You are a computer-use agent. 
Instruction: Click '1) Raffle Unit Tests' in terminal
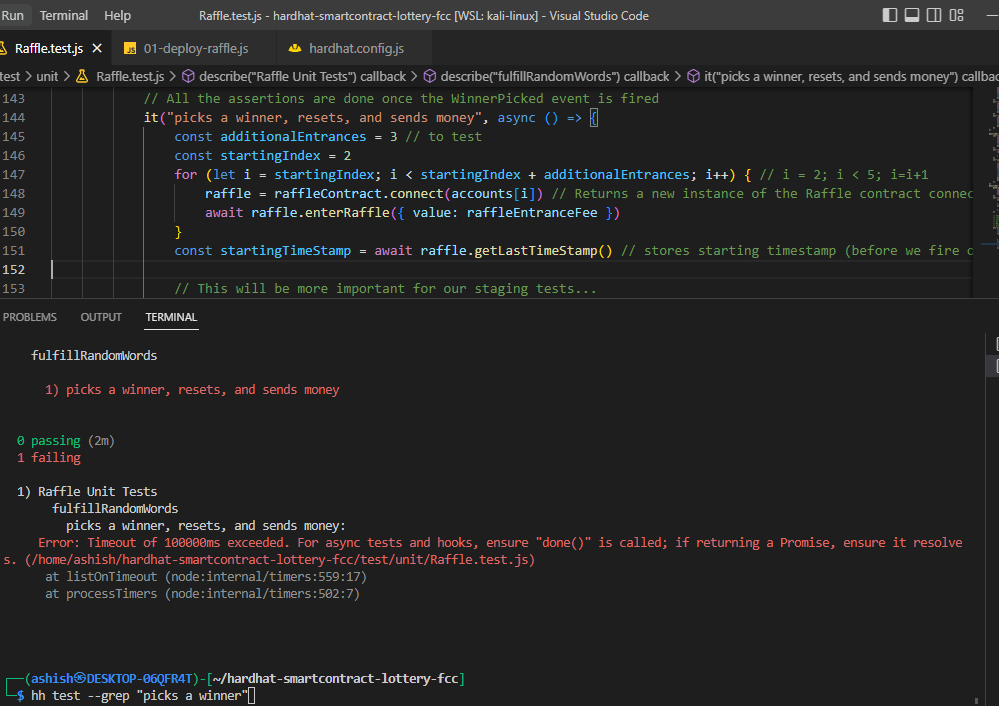87,492
